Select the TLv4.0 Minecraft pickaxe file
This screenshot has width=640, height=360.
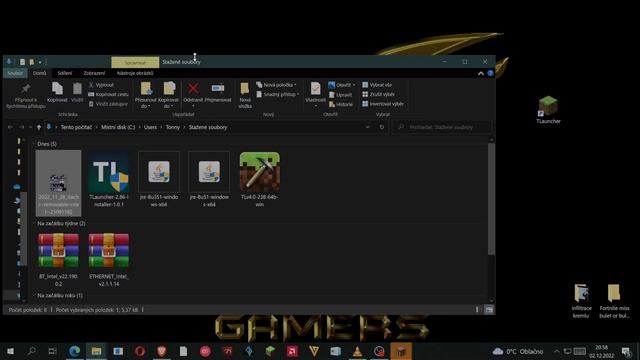click(260, 180)
